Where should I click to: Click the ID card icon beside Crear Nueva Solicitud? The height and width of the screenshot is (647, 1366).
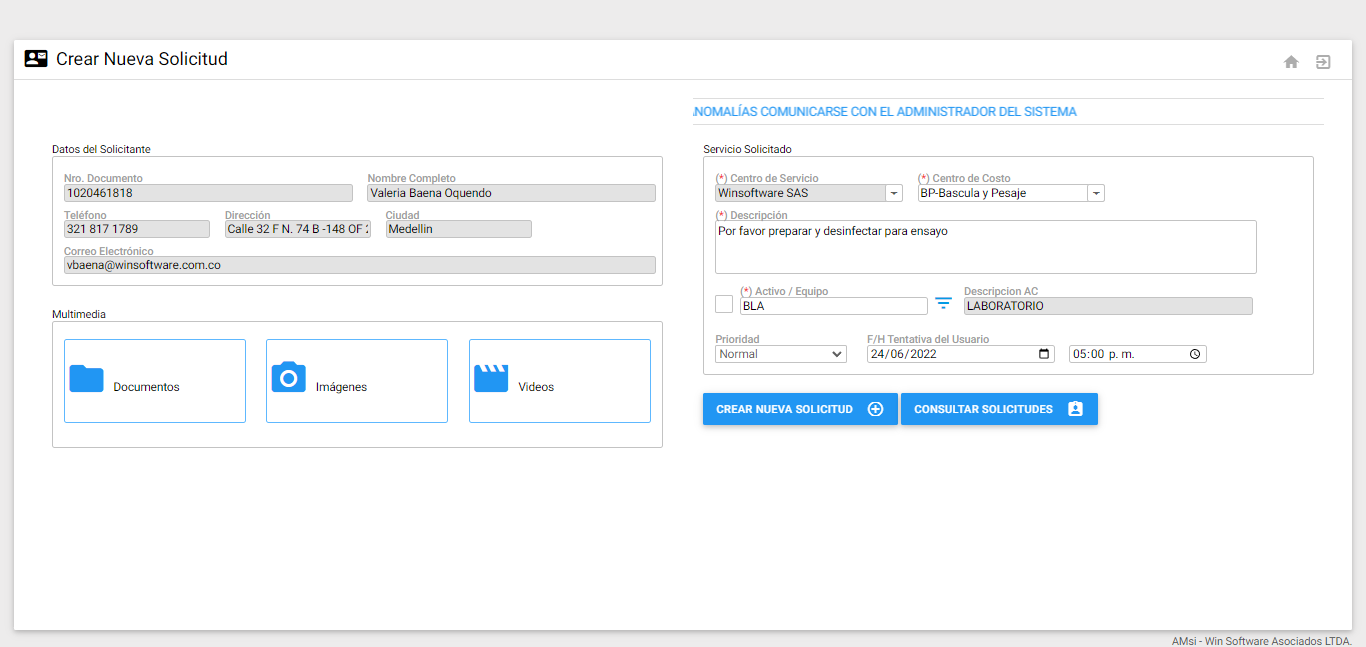36,59
